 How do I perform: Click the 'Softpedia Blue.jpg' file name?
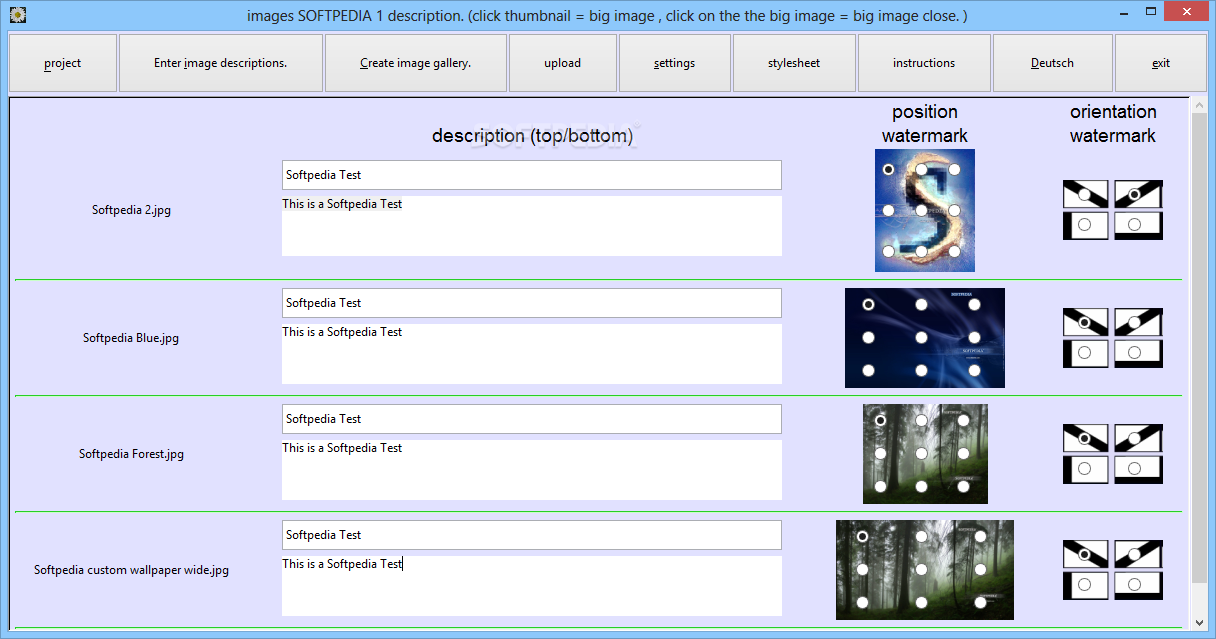tap(131, 338)
